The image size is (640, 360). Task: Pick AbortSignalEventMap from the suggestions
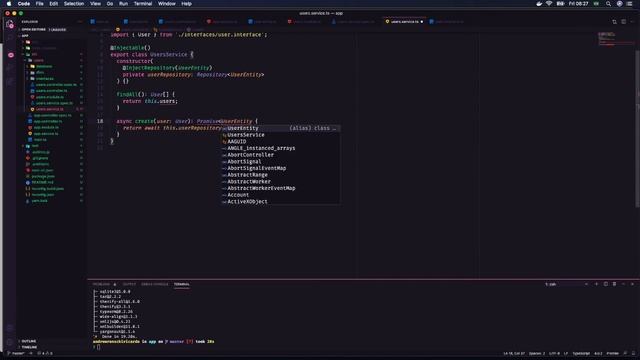click(x=281, y=168)
